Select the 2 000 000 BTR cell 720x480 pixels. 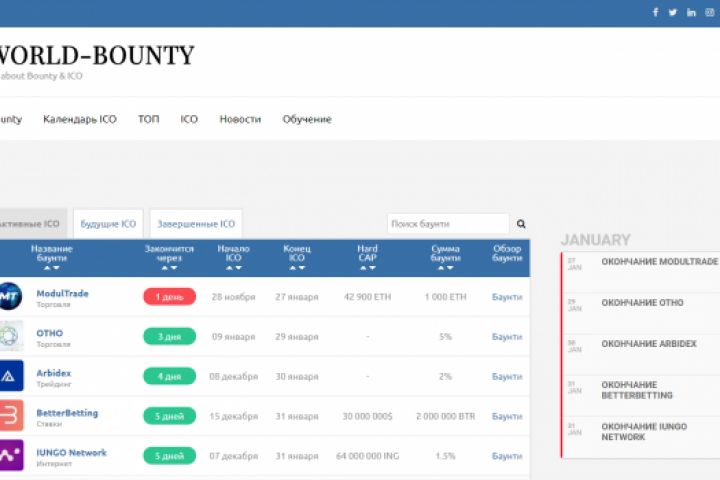point(445,416)
